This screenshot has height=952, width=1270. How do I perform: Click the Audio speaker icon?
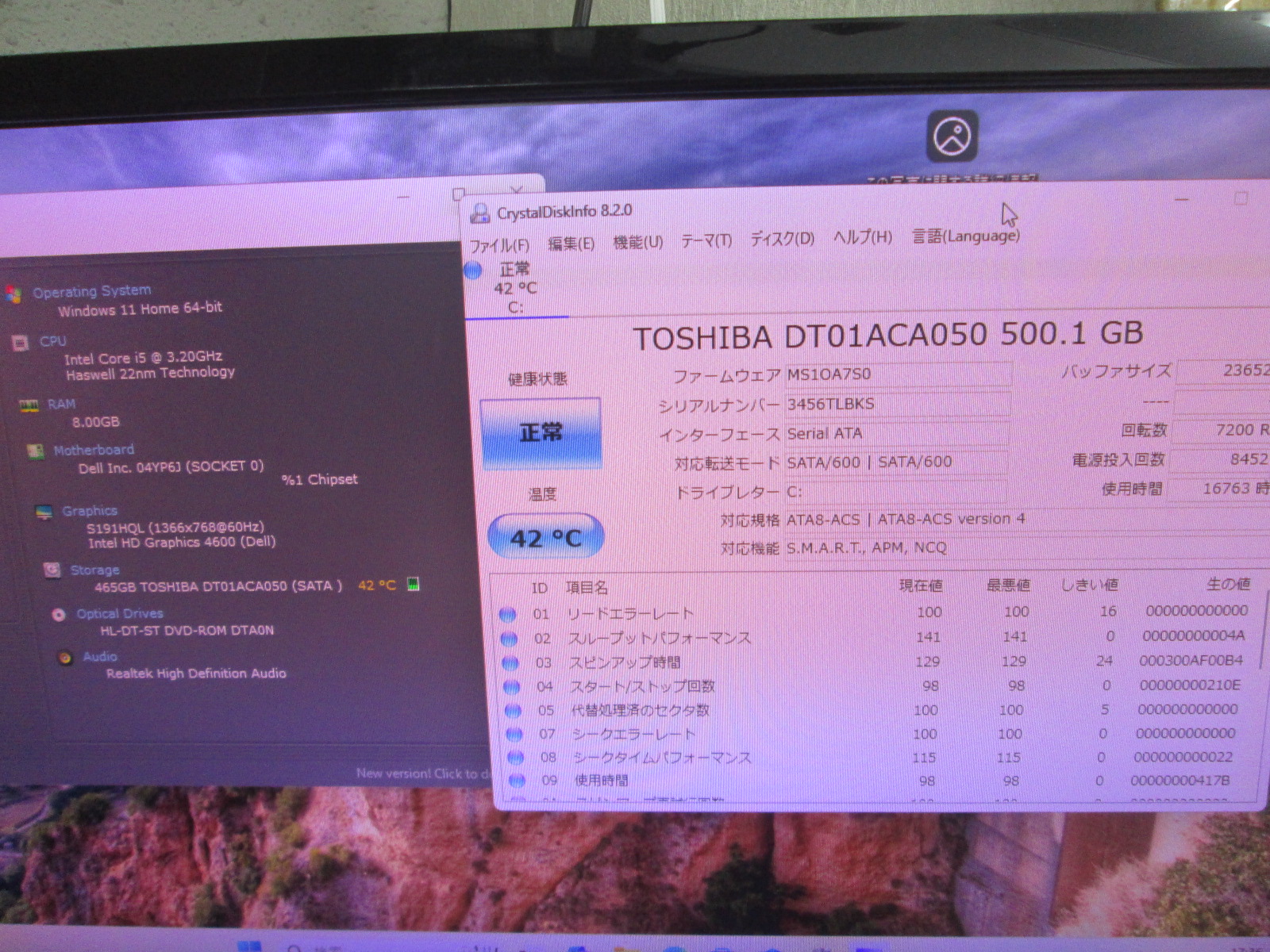click(x=65, y=658)
